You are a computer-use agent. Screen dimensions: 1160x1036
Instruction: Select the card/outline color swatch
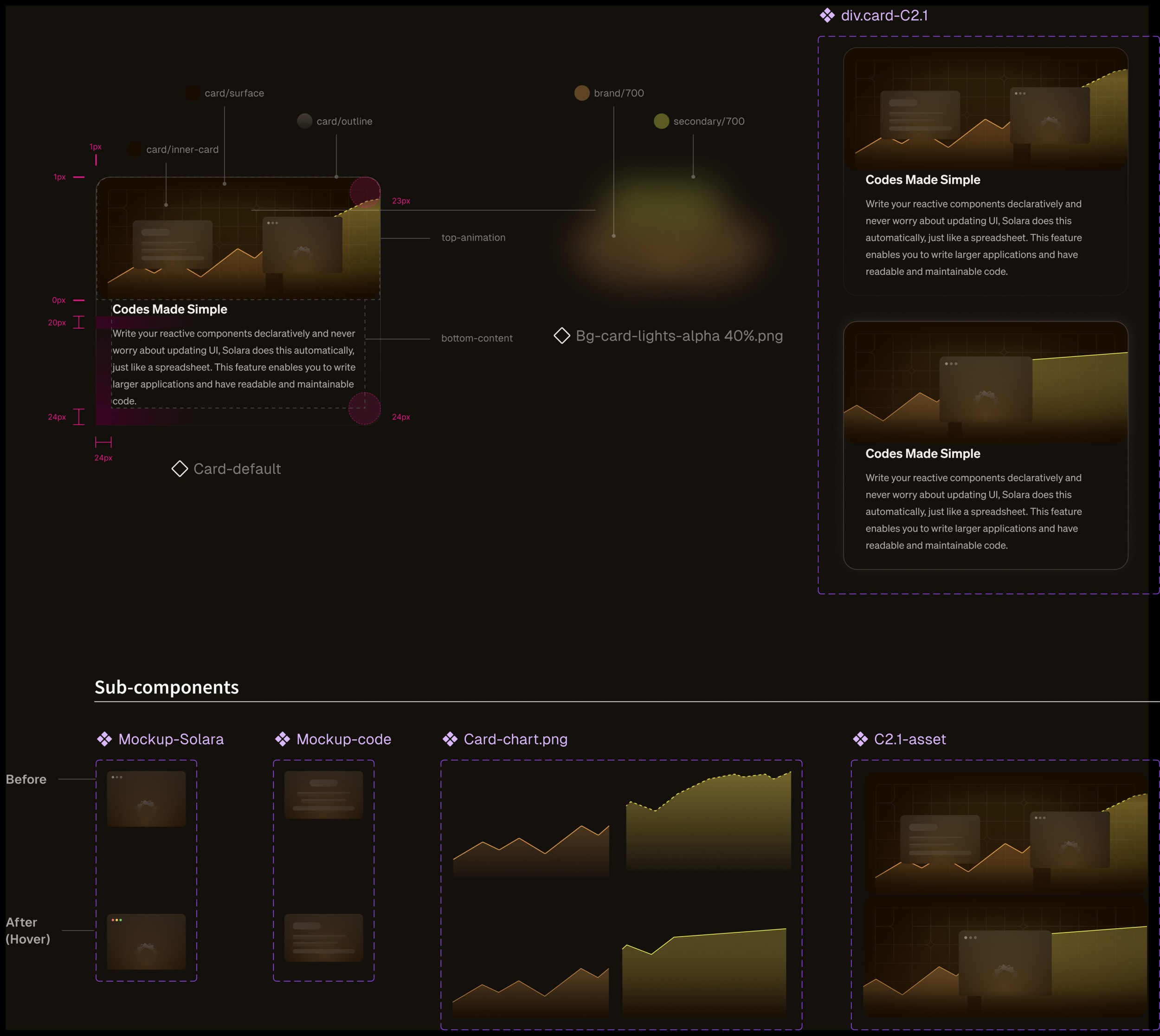pos(305,121)
